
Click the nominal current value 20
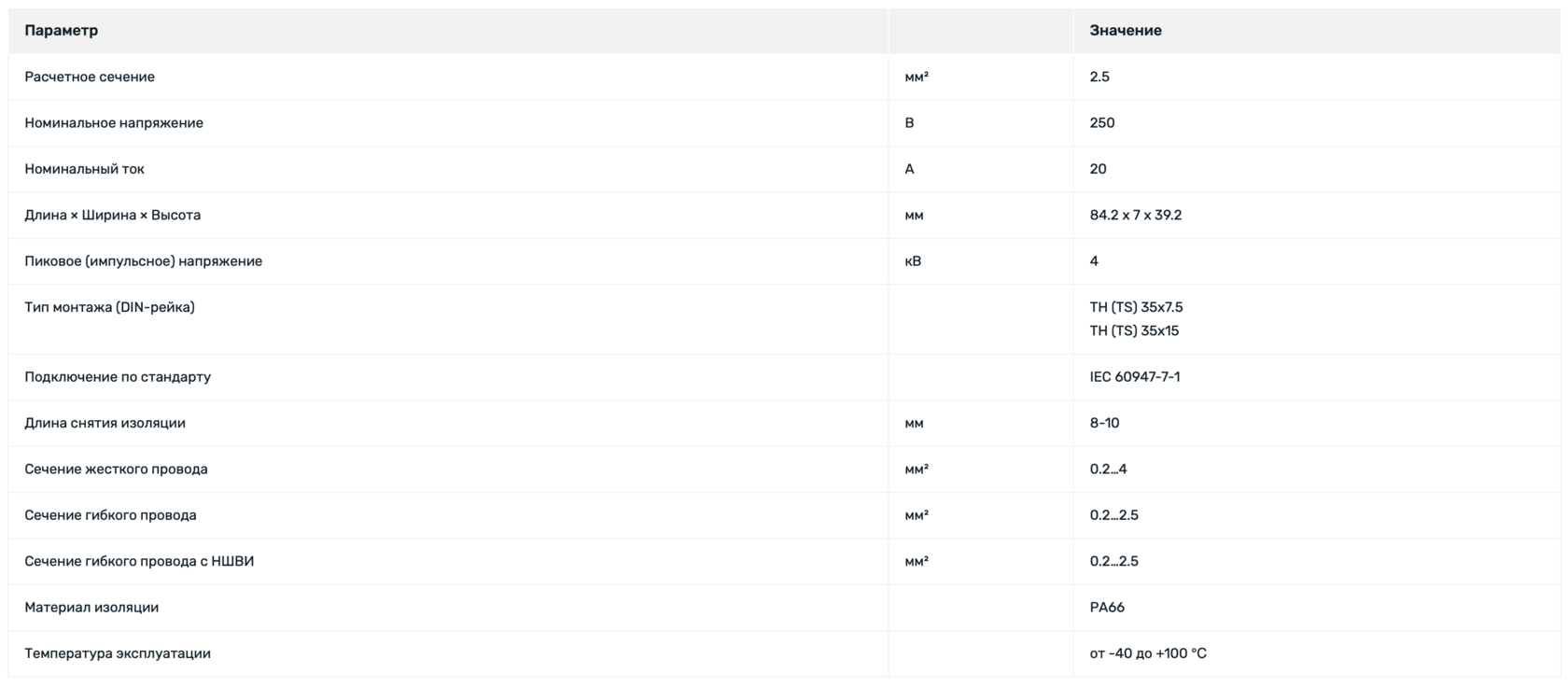pyautogui.click(x=1099, y=169)
